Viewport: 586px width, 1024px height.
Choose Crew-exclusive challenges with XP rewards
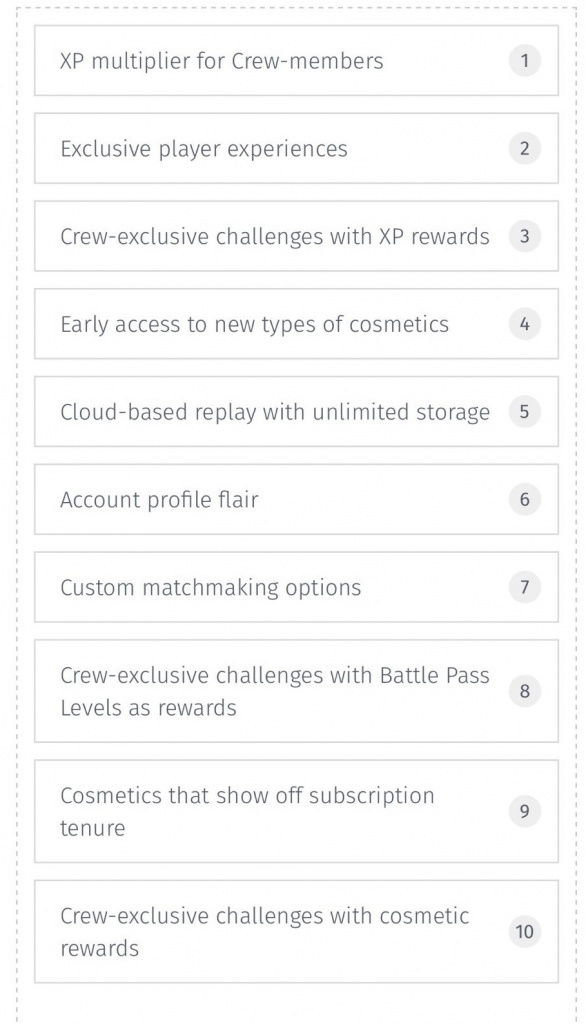pyautogui.click(x=296, y=236)
